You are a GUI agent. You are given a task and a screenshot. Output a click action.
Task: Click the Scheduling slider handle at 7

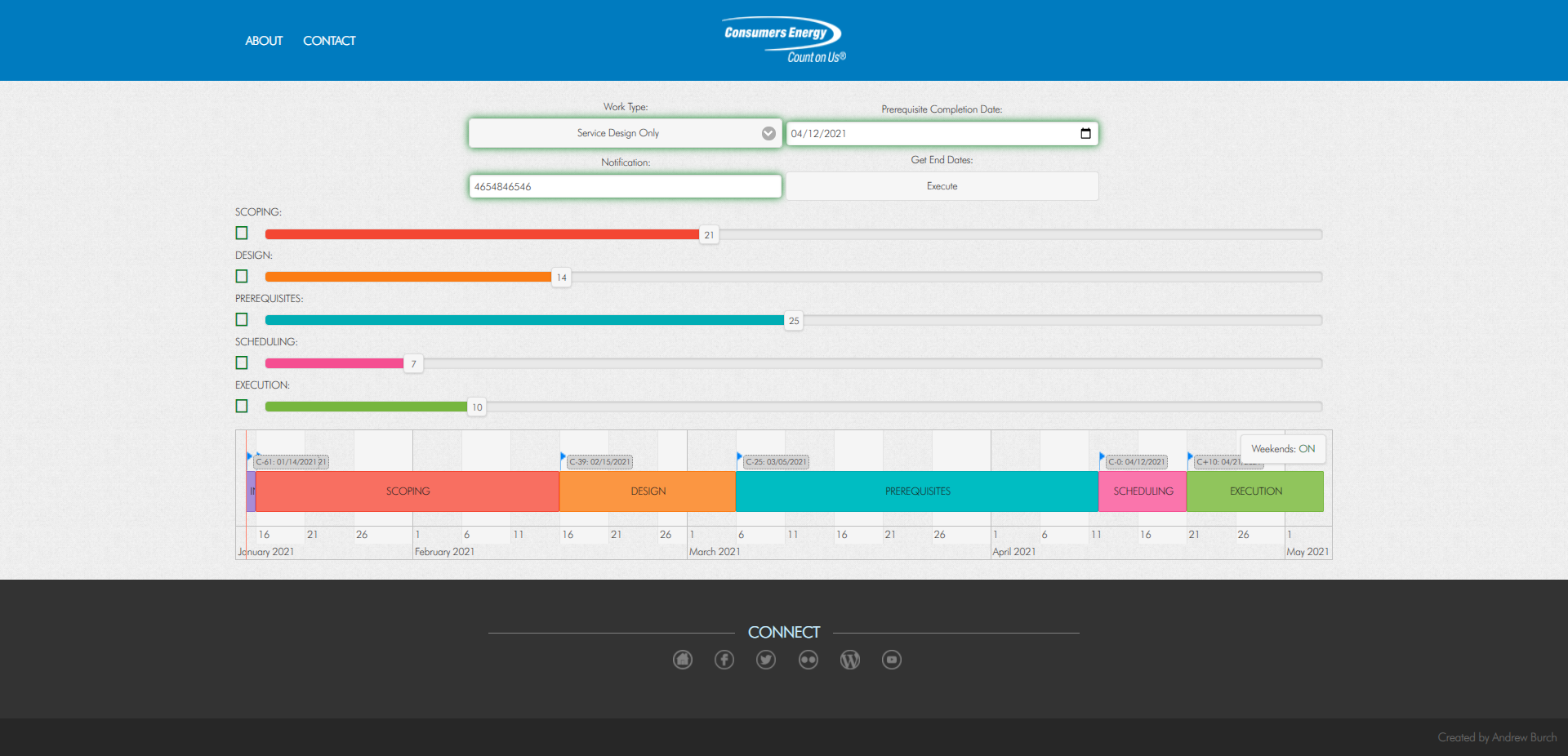click(x=413, y=364)
